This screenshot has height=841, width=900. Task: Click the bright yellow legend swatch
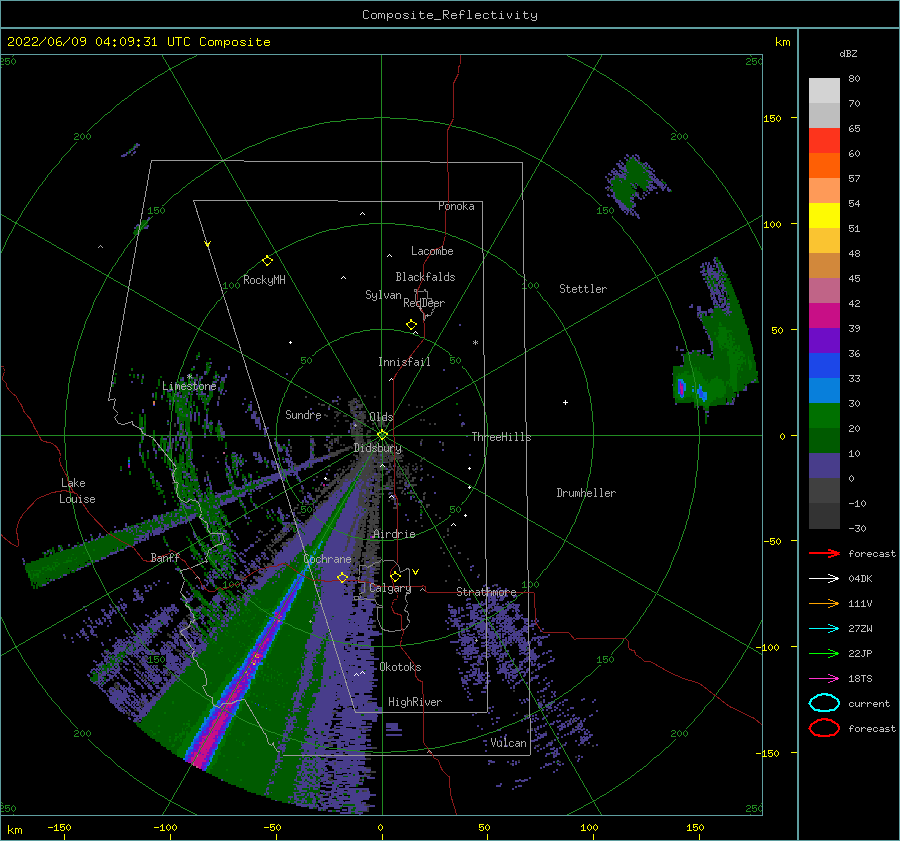pyautogui.click(x=824, y=215)
